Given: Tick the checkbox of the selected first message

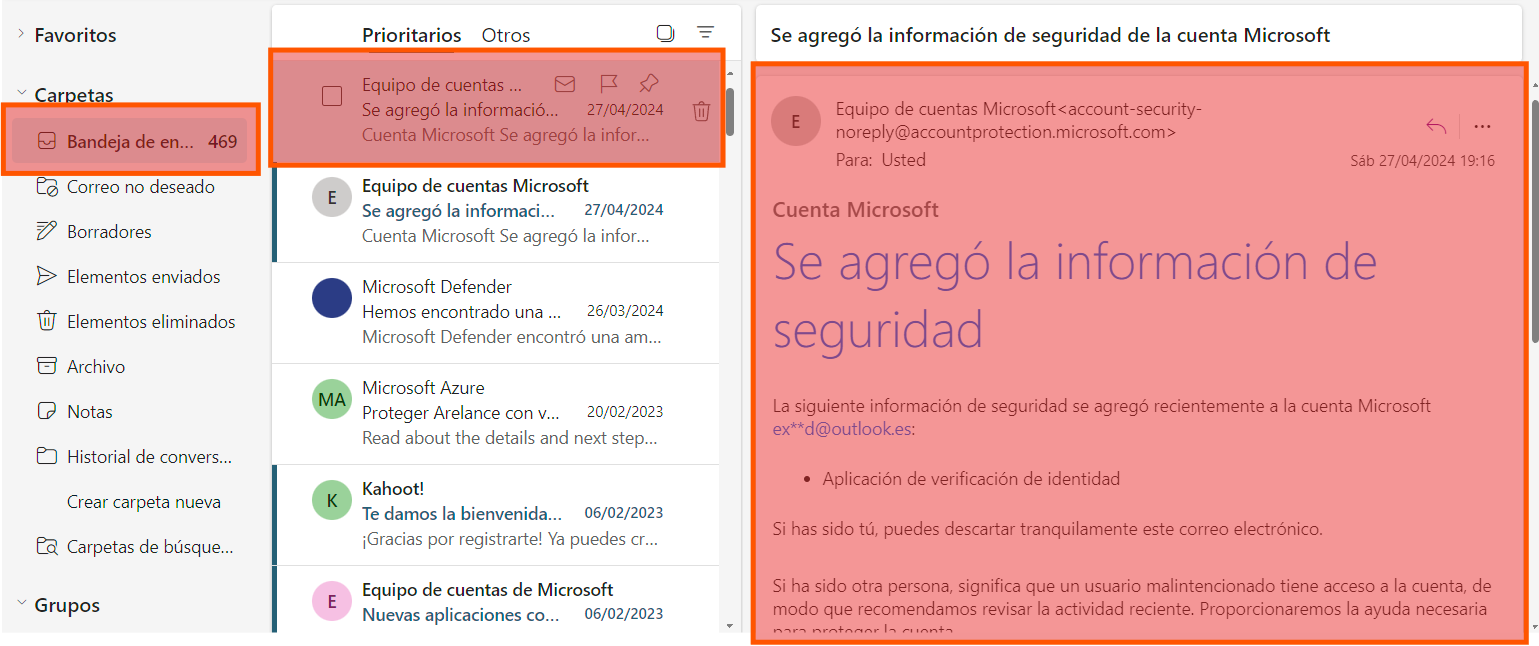Looking at the screenshot, I should click(332, 96).
